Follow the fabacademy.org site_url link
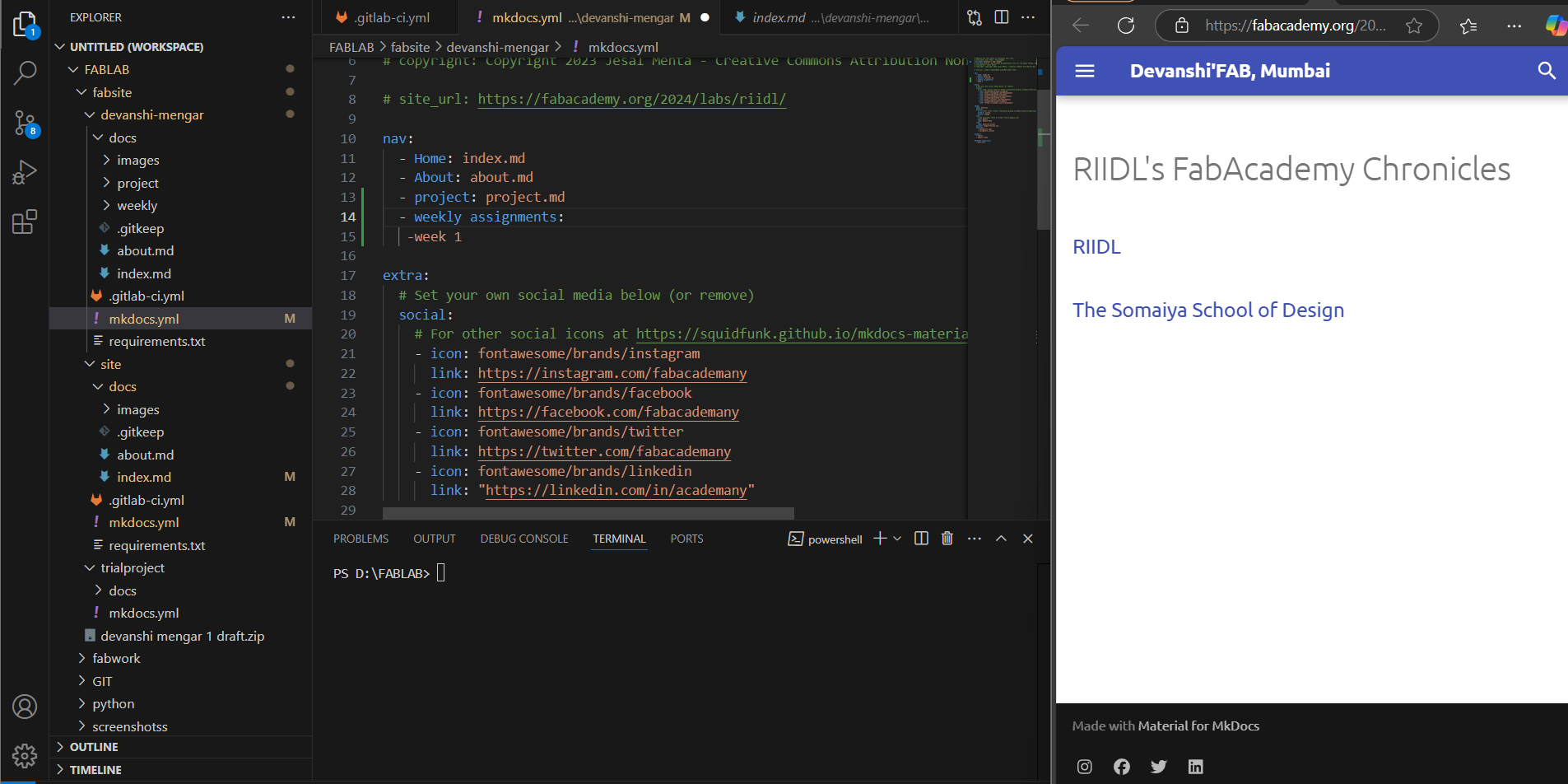1568x784 pixels. pyautogui.click(x=632, y=99)
